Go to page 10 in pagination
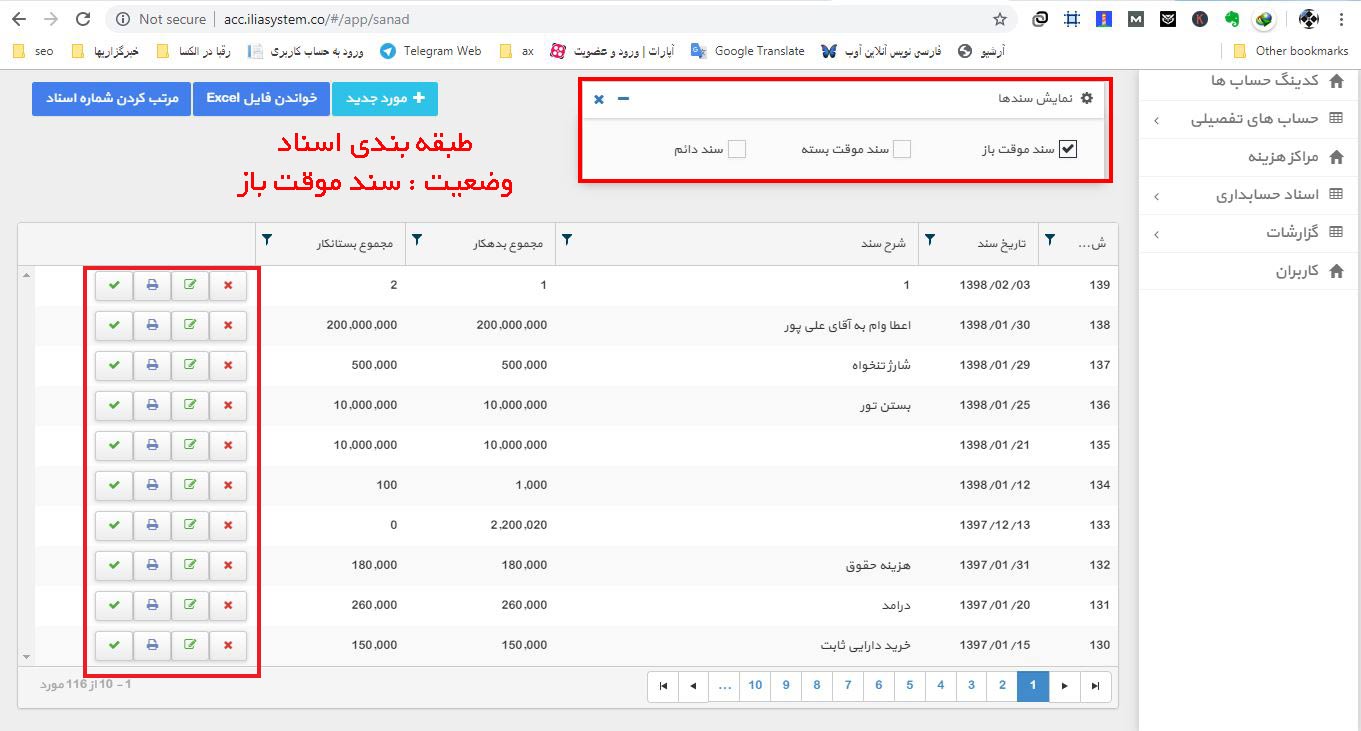Viewport: 1361px width, 731px height. (x=755, y=686)
